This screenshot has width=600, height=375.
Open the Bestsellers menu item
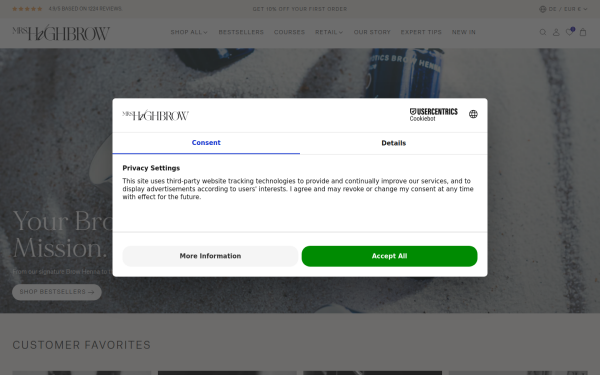(241, 32)
